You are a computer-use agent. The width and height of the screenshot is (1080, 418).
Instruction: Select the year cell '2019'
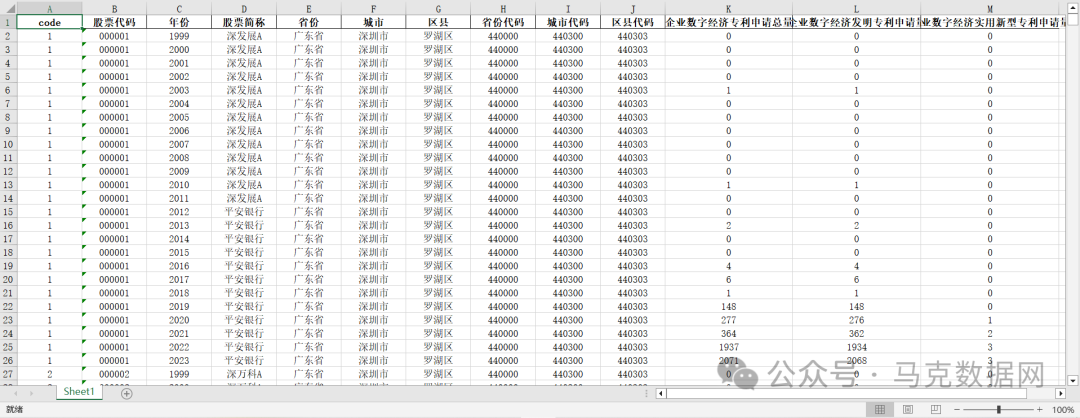point(179,306)
